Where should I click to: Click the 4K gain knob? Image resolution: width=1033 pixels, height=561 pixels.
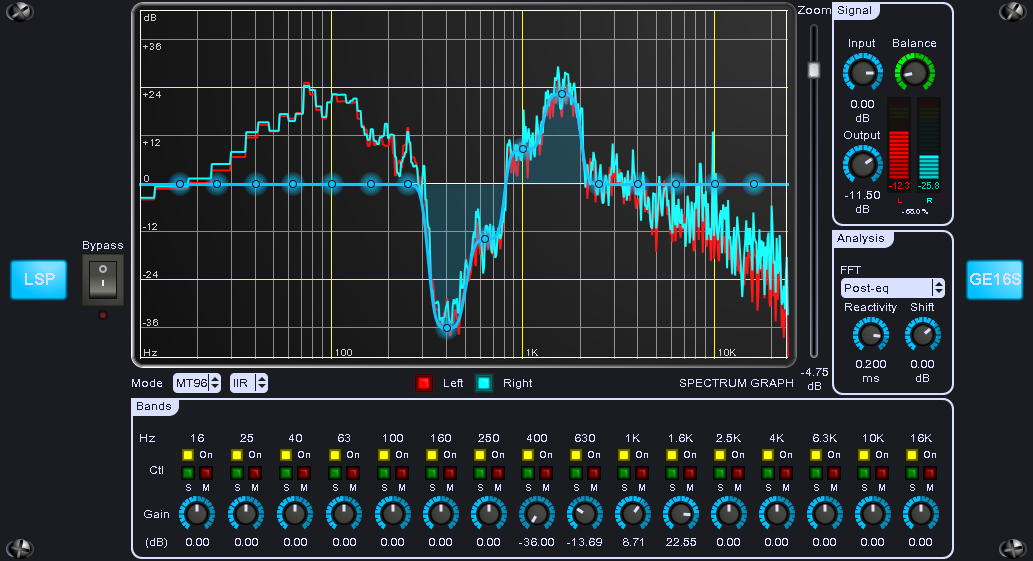(x=776, y=514)
